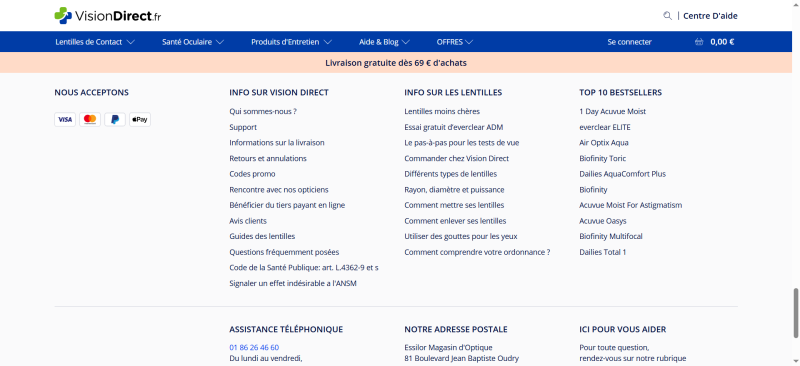Open Code de la Santé Publique link
This screenshot has width=800, height=366.
(x=304, y=267)
